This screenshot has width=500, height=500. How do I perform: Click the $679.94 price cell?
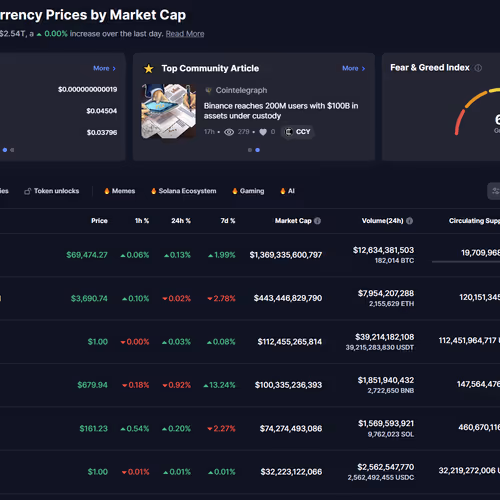pos(92,385)
